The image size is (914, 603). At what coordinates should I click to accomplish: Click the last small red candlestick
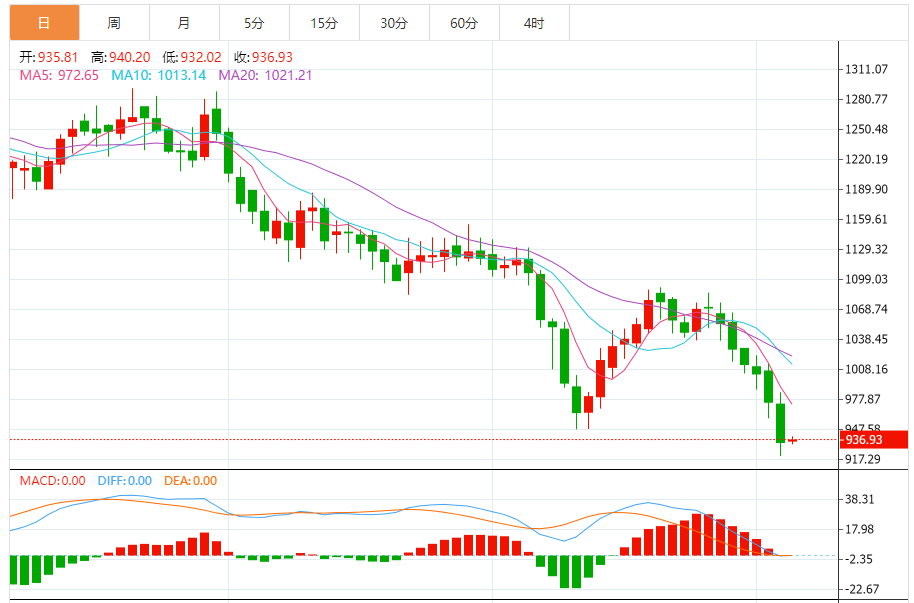[792, 440]
